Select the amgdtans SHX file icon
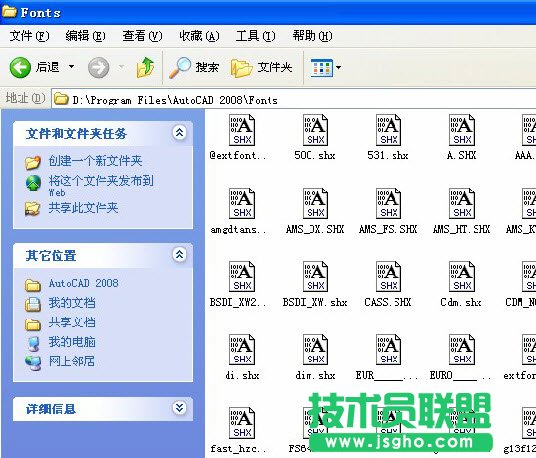Image resolution: width=536 pixels, height=458 pixels. pos(242,203)
